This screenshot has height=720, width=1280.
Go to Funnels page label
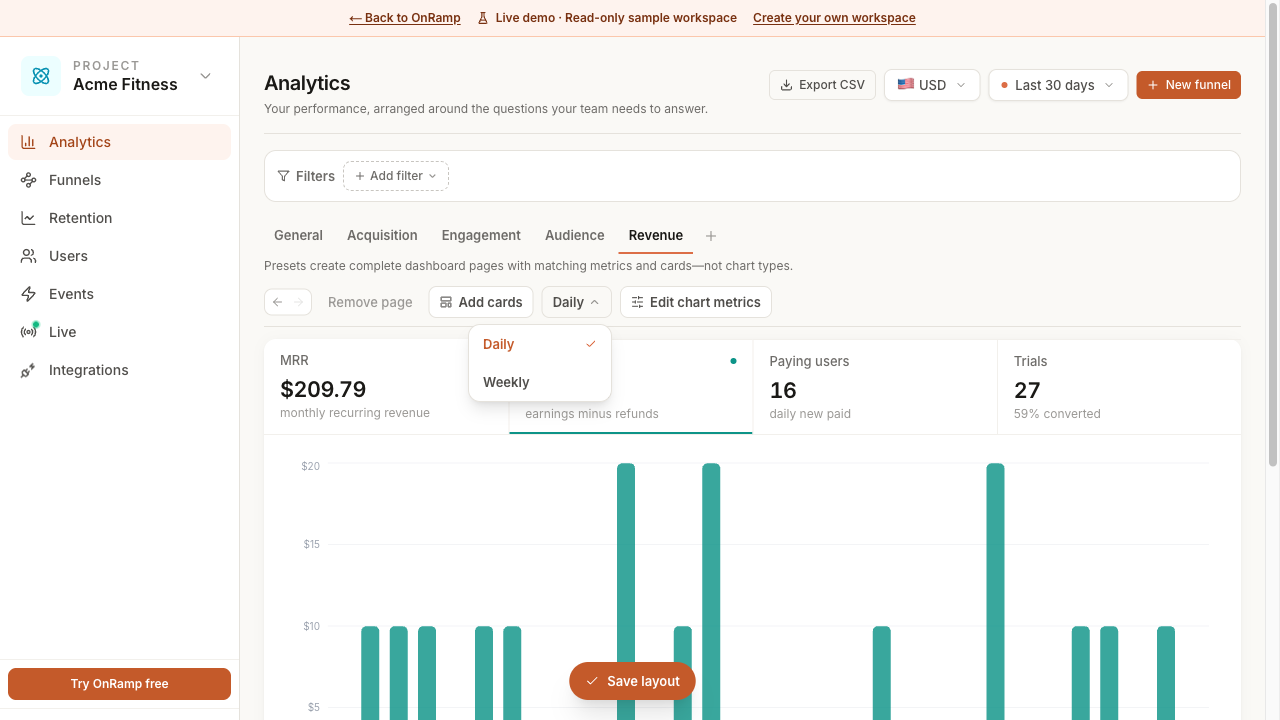click(75, 180)
